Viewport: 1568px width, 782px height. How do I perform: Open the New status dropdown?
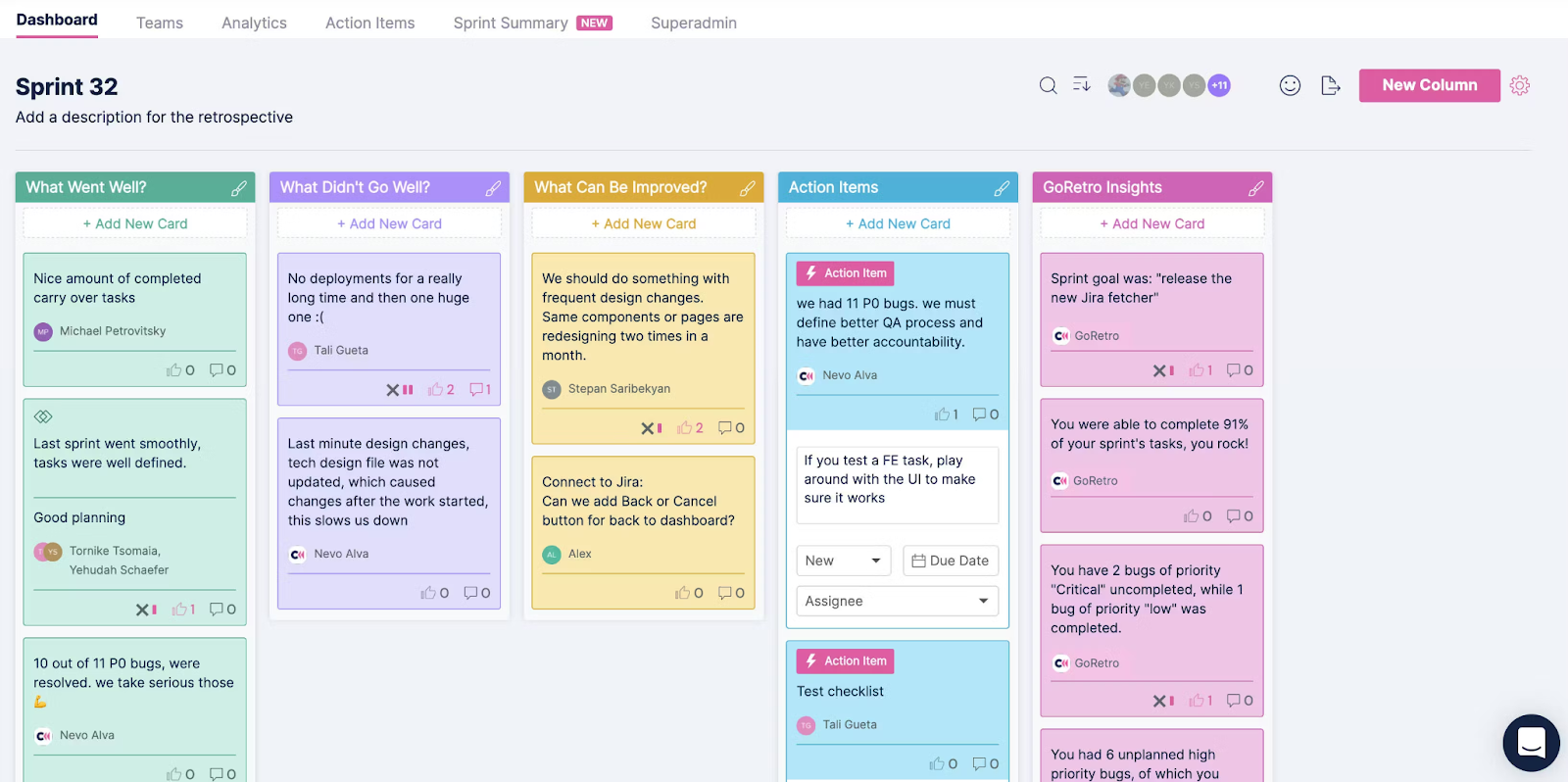[843, 561]
